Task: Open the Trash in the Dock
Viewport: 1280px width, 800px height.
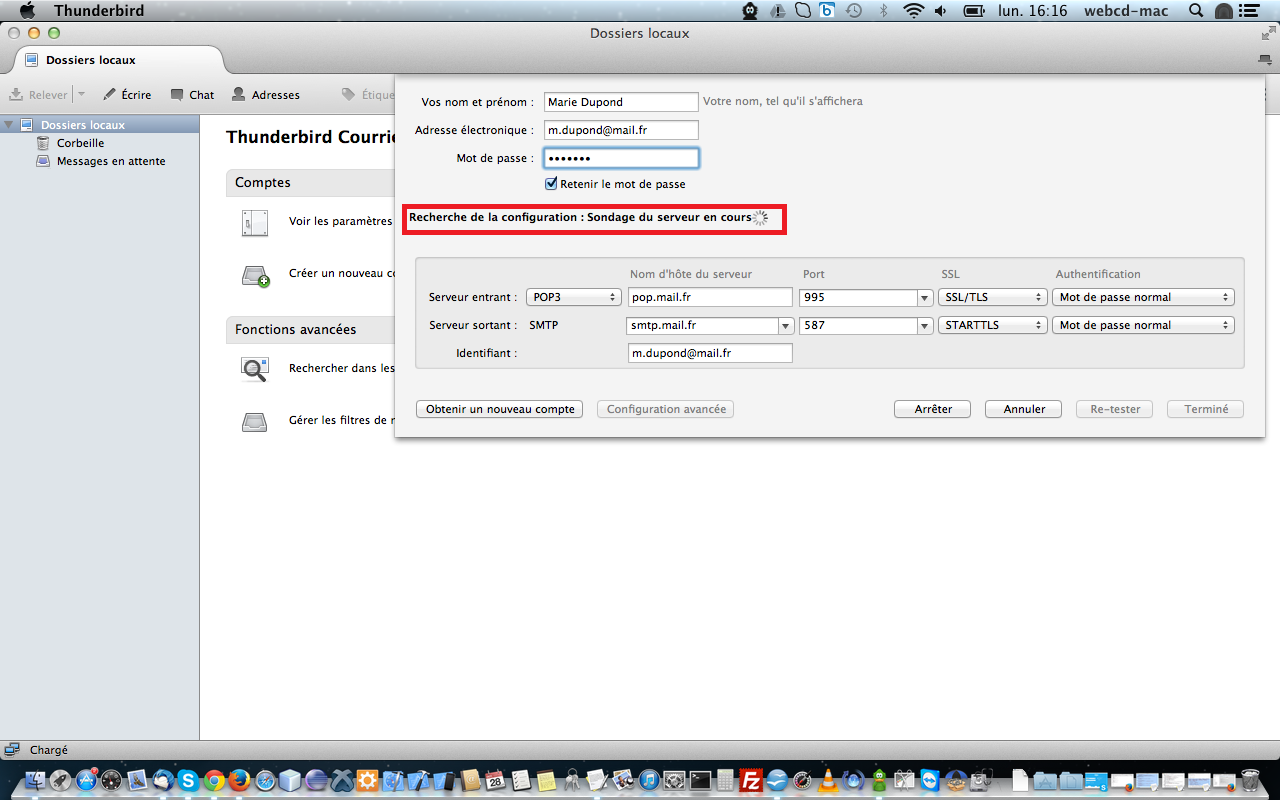Action: click(1250, 780)
